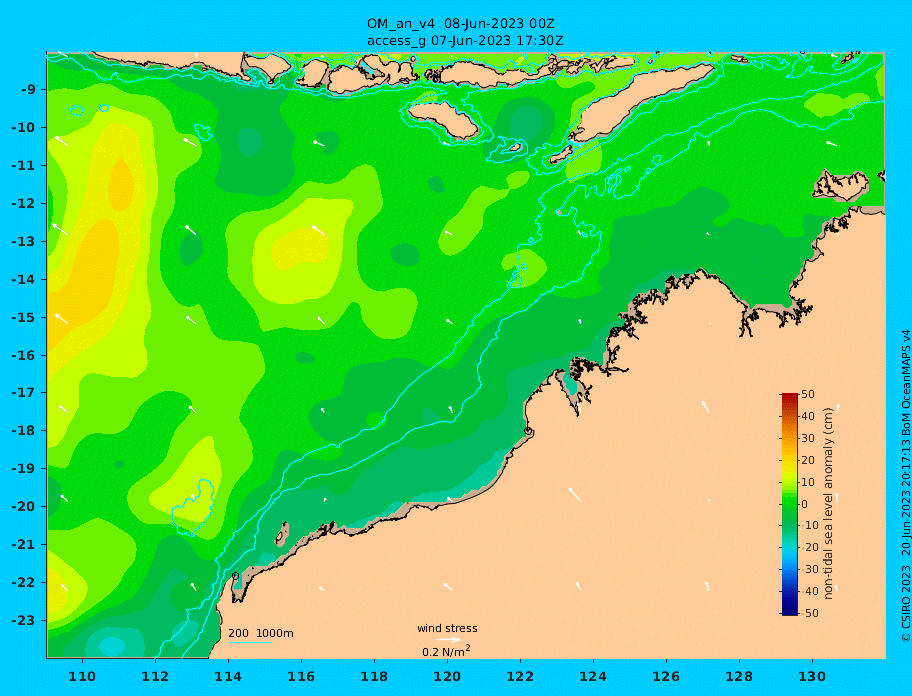Click the longitude axis label 128
This screenshot has width=912, height=696.
[x=739, y=677]
